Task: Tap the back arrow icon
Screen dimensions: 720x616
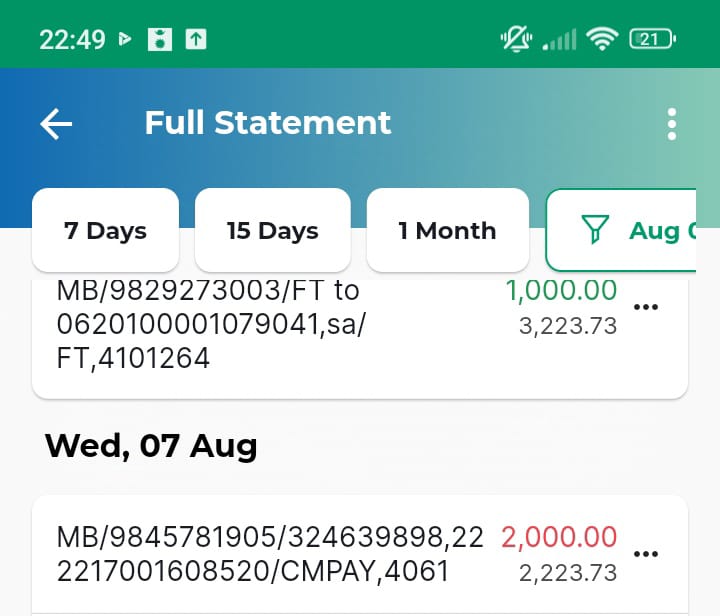Action: pyautogui.click(x=56, y=123)
